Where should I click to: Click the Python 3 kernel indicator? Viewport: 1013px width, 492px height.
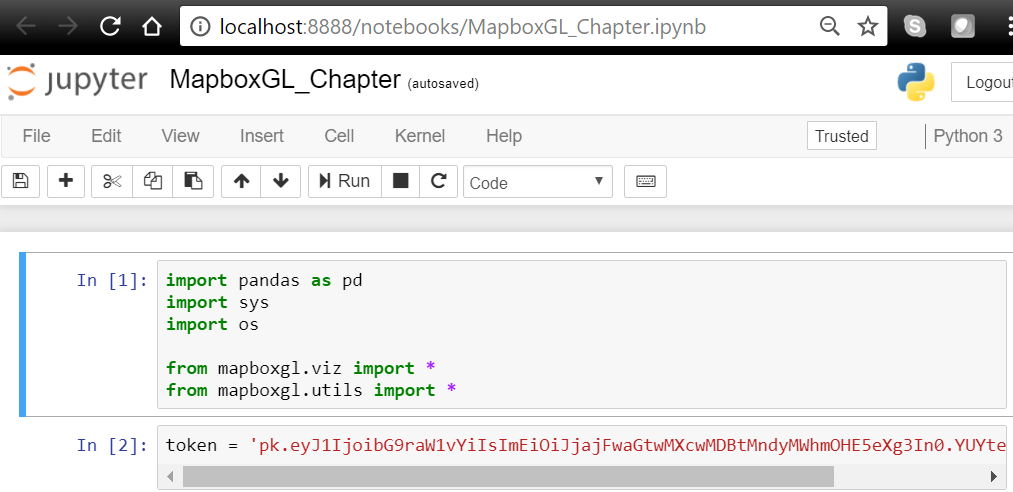968,136
